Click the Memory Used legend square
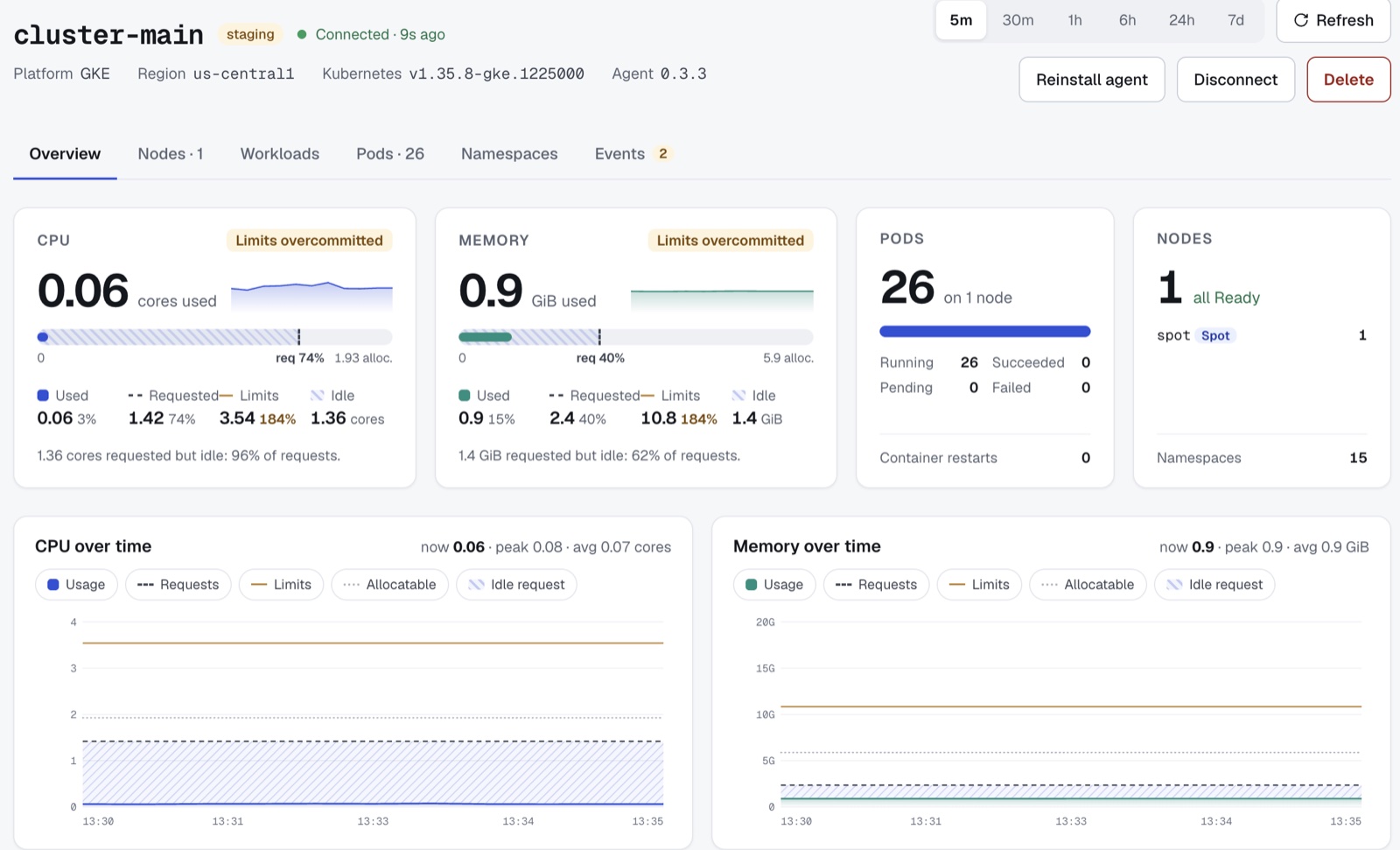 [x=465, y=396]
